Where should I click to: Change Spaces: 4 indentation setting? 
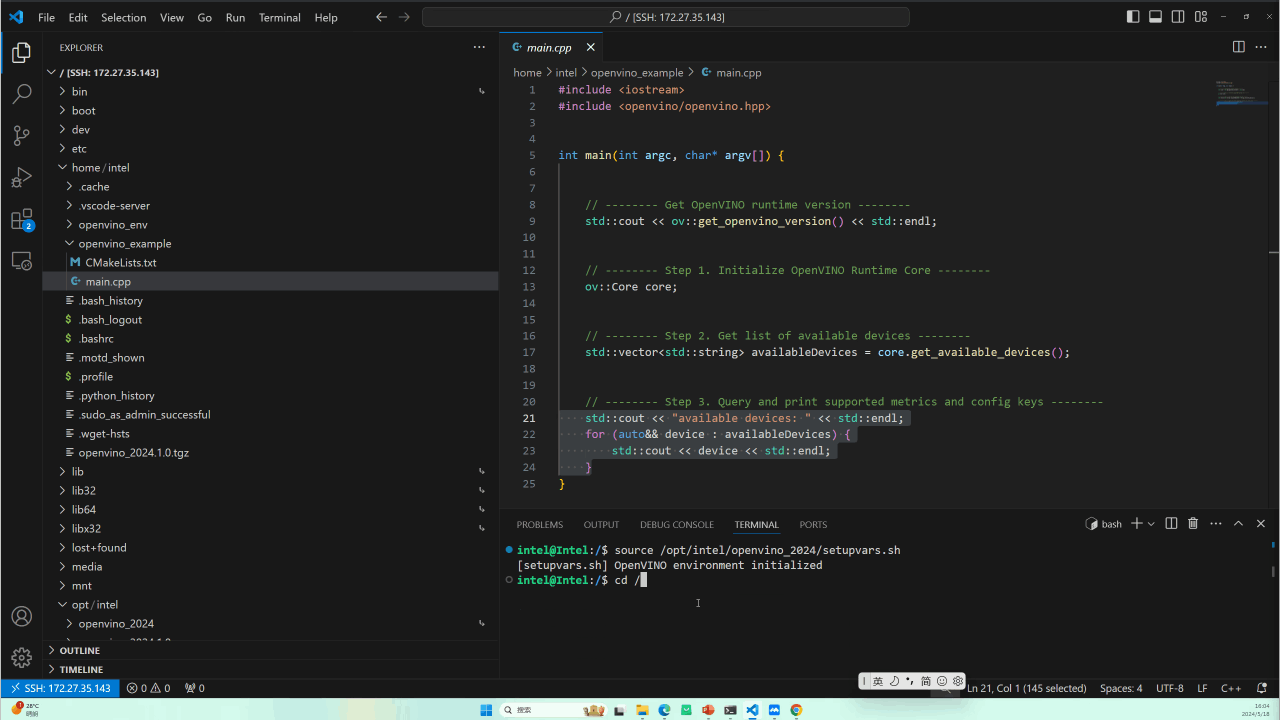1121,688
